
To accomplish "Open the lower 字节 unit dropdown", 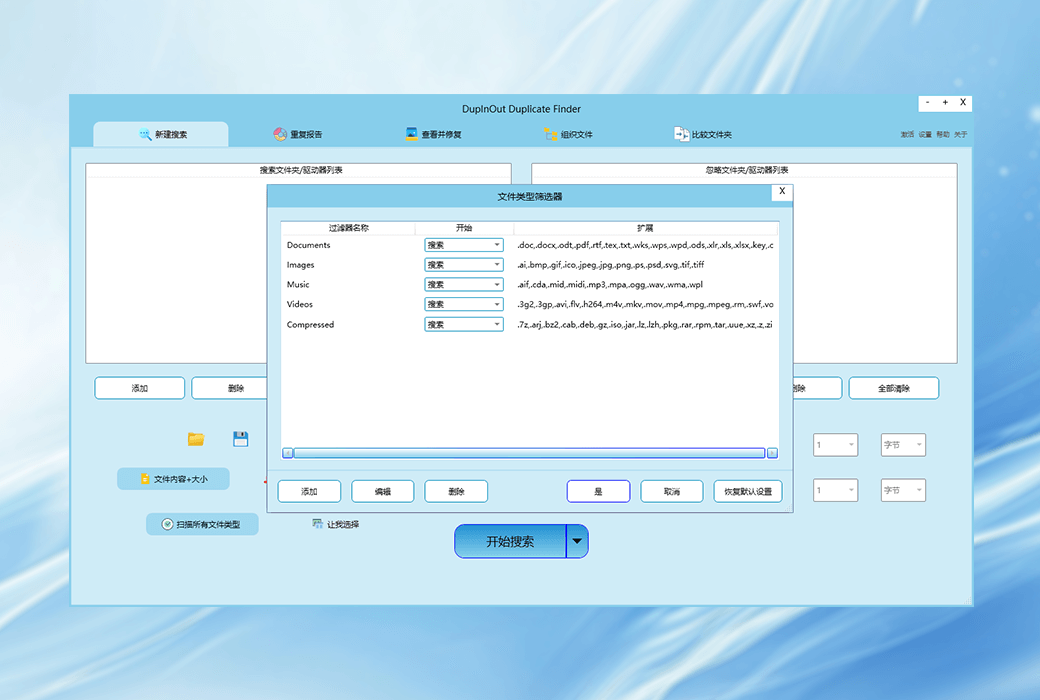I will click(x=903, y=490).
